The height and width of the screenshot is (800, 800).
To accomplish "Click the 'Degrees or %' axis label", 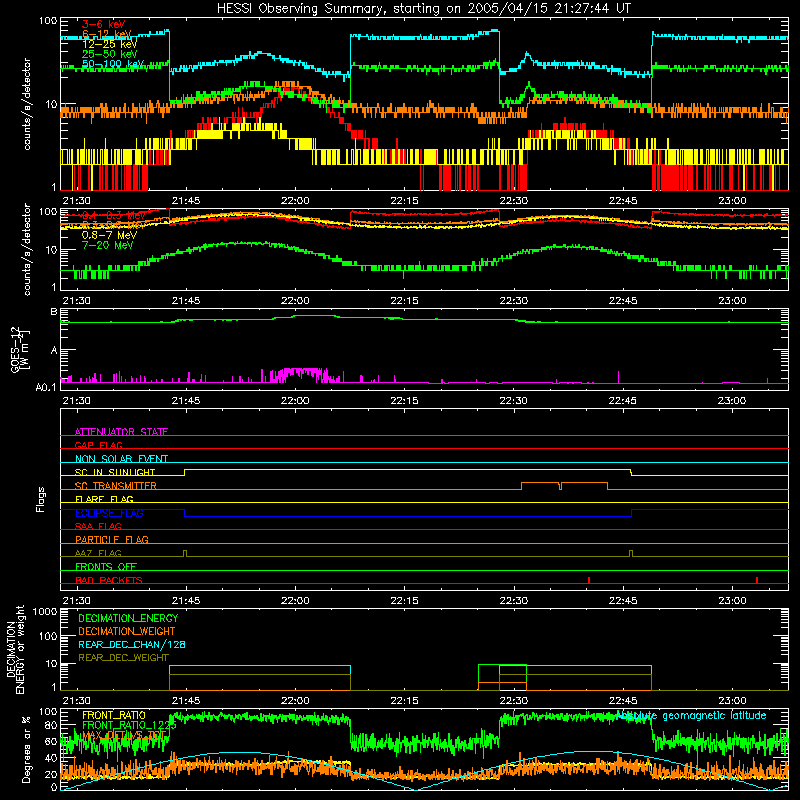I will point(26,749).
